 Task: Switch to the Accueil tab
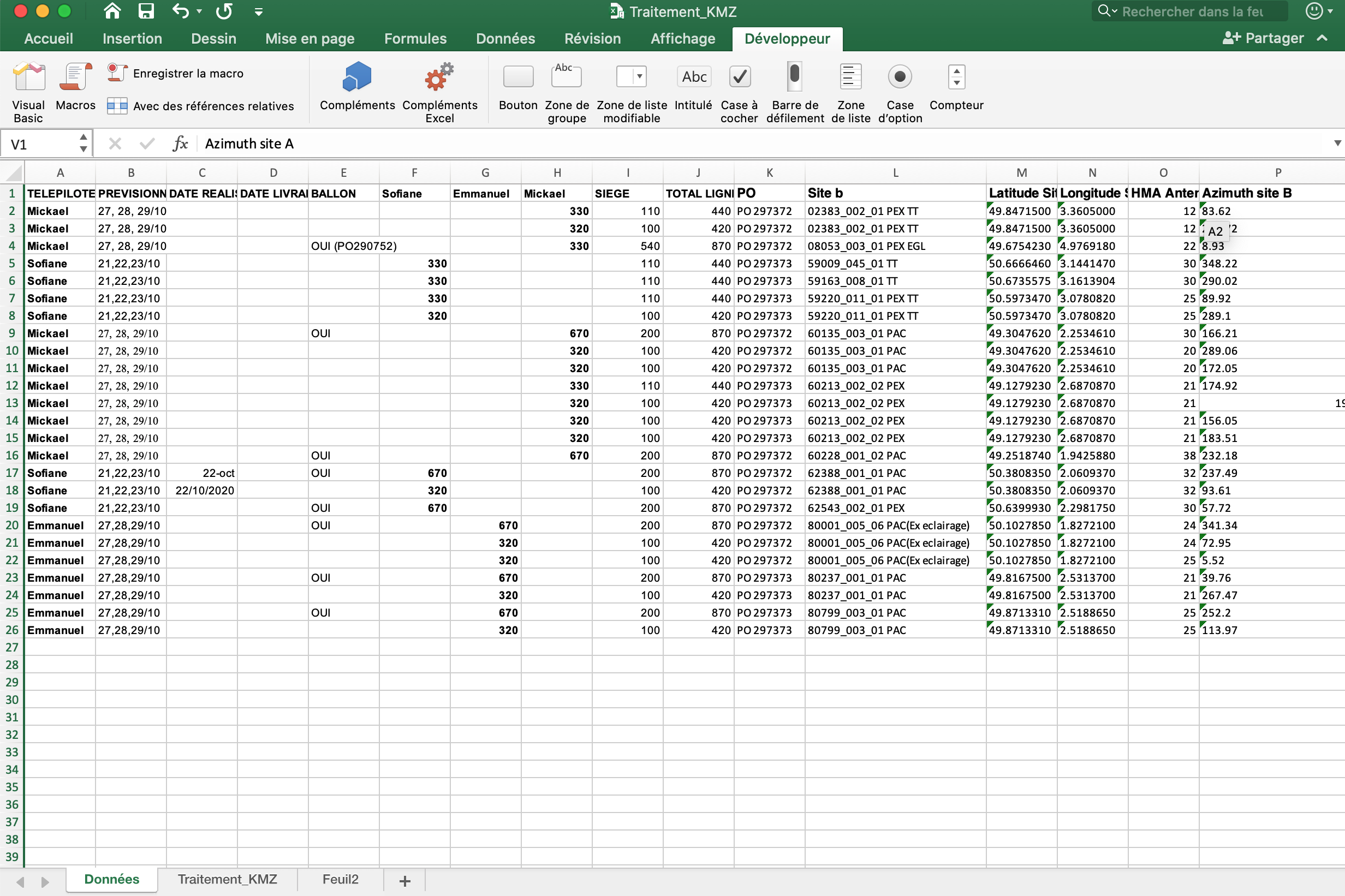point(49,38)
